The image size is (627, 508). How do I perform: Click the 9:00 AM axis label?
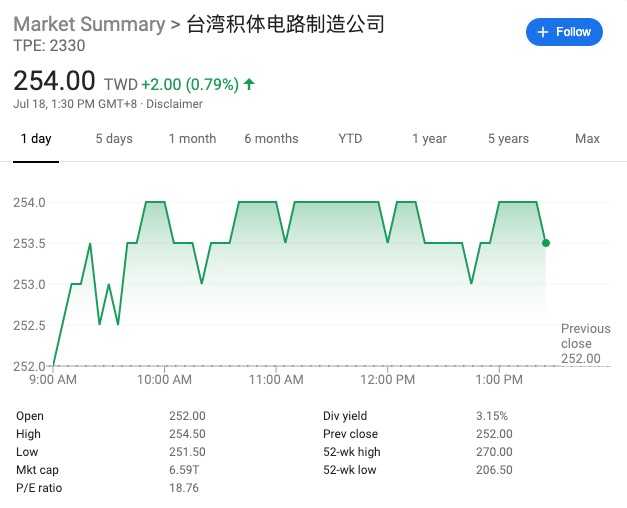point(53,380)
